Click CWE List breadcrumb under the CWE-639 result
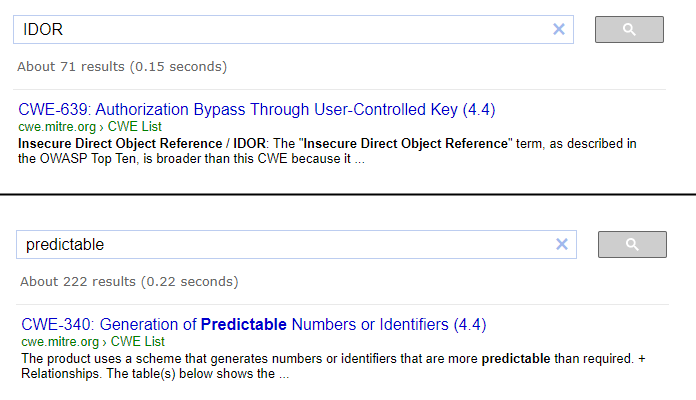 134,127
